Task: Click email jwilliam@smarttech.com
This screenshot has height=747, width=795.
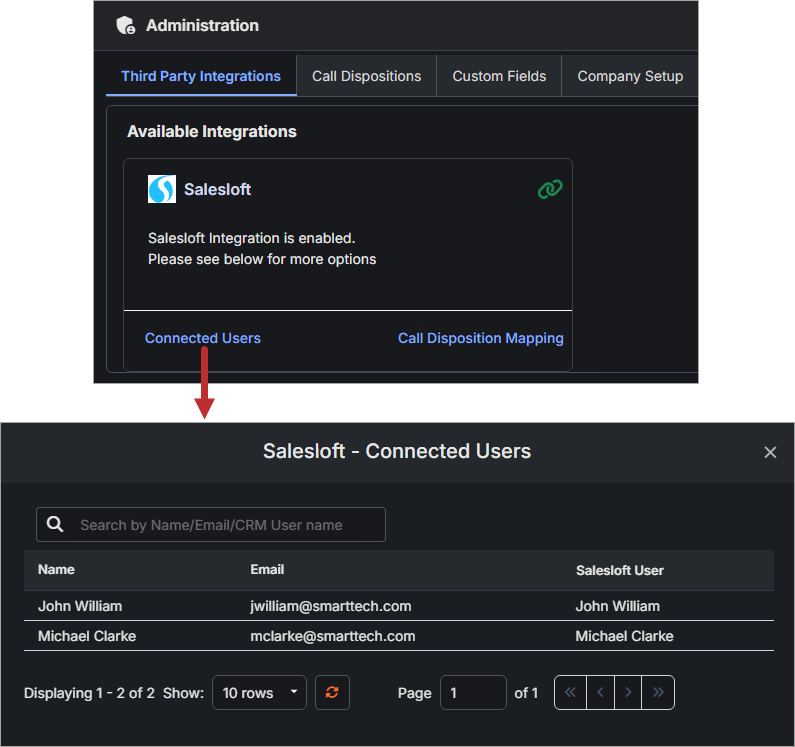Action: point(331,606)
